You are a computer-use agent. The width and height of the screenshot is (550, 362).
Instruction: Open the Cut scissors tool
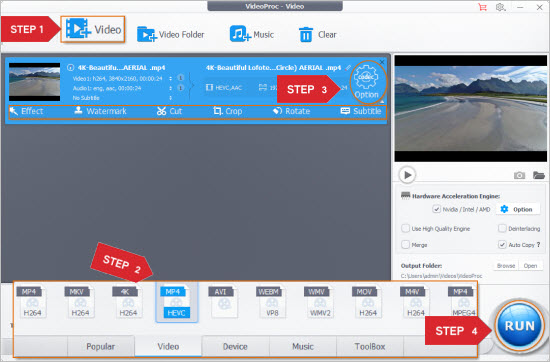coord(161,111)
